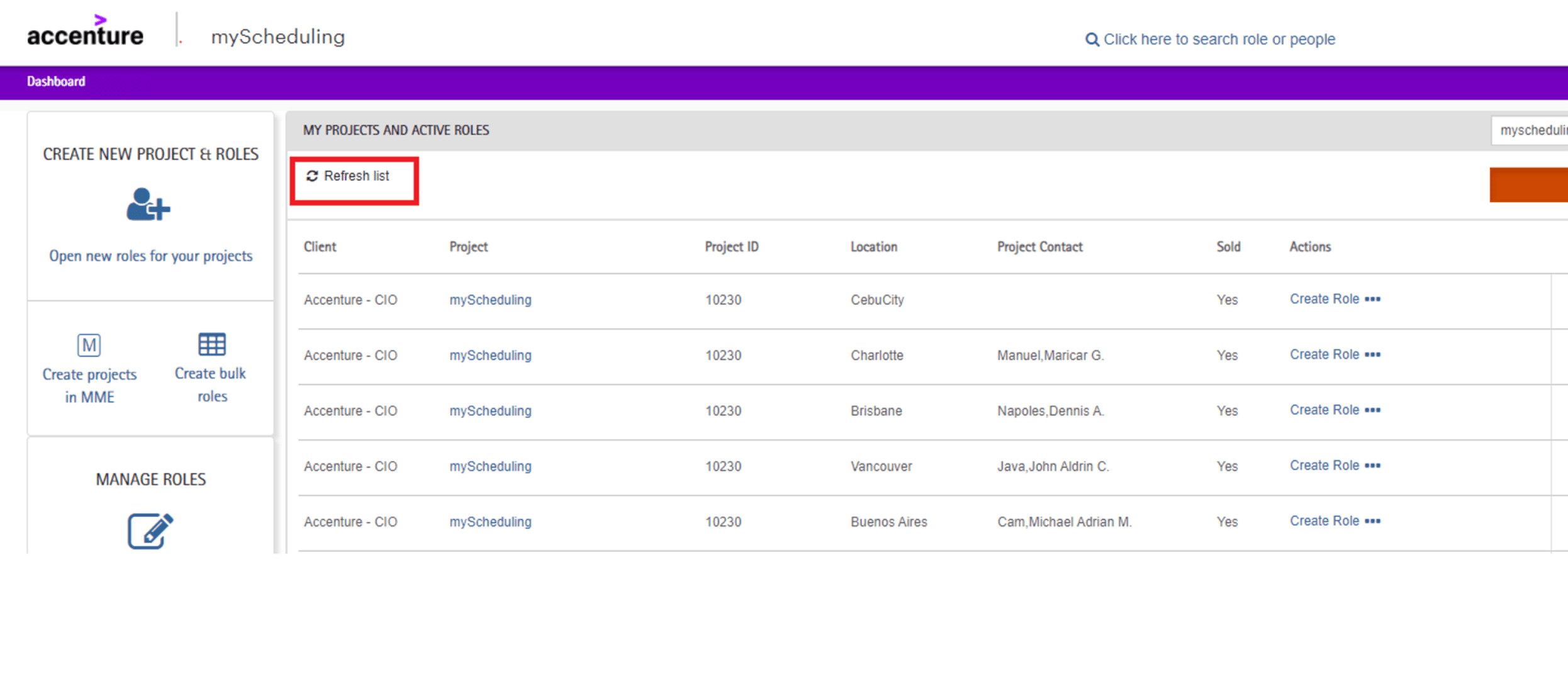Click the search magnifier icon
This screenshot has width=1568, height=696.
coord(1092,40)
